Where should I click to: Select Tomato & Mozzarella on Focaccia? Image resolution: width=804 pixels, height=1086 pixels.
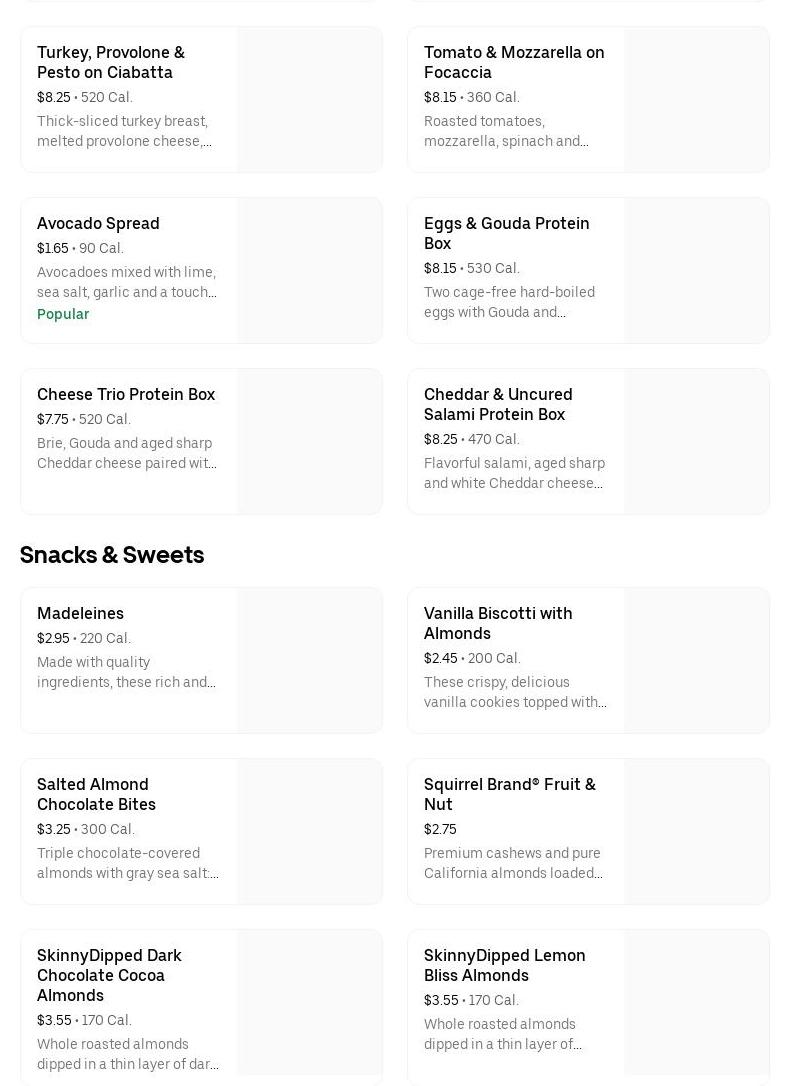point(513,62)
